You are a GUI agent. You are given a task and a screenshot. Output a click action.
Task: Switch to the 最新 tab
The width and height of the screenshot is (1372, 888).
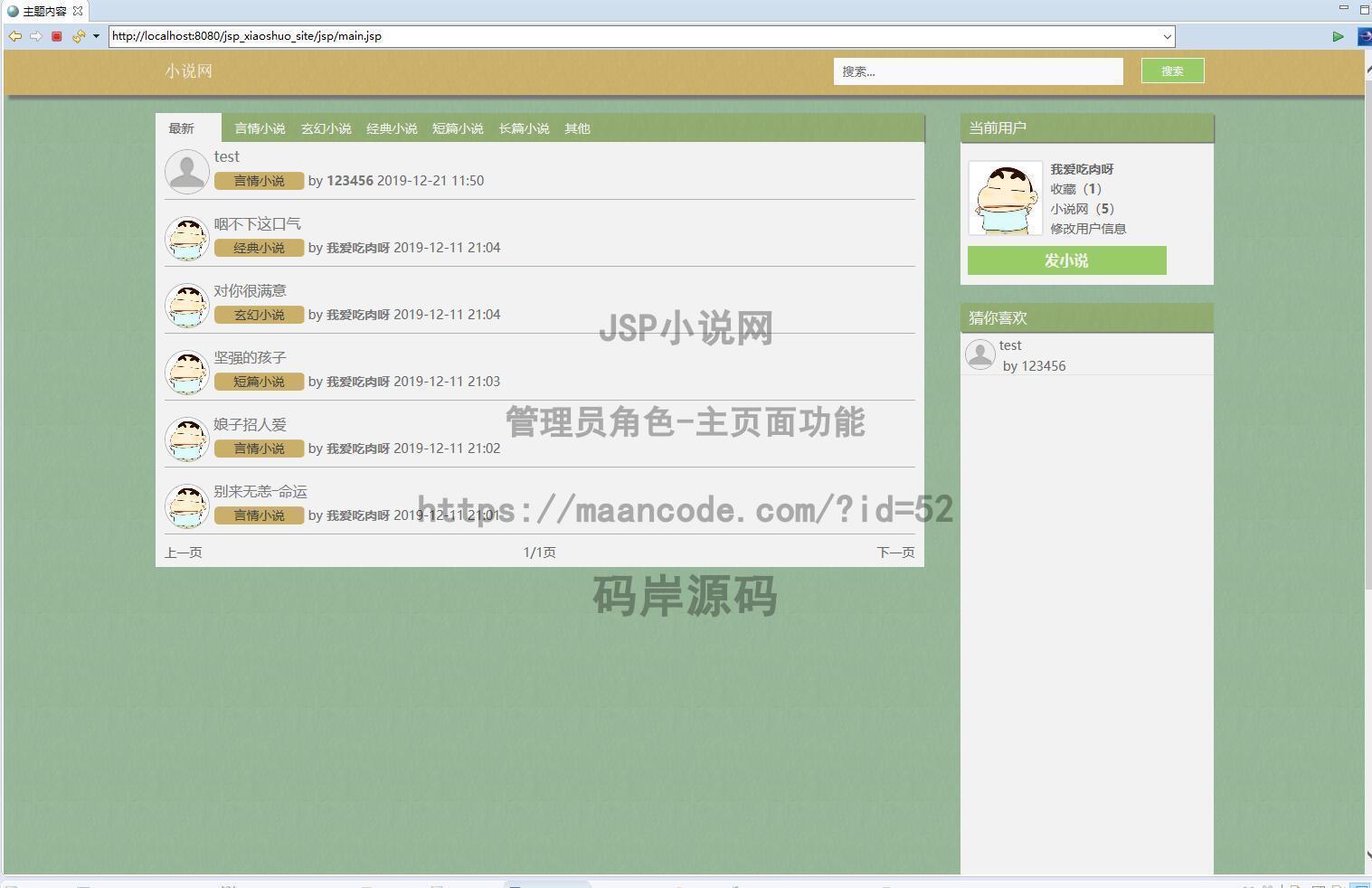click(x=182, y=128)
